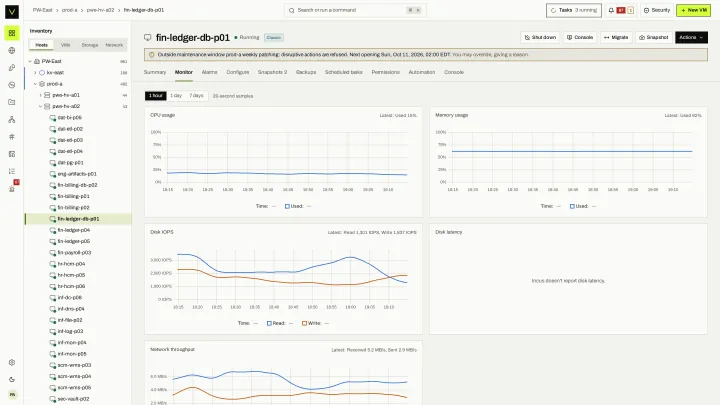The width and height of the screenshot is (720, 405).
Task: Open the checklist icon in the sidebar
Action: pos(12,171)
